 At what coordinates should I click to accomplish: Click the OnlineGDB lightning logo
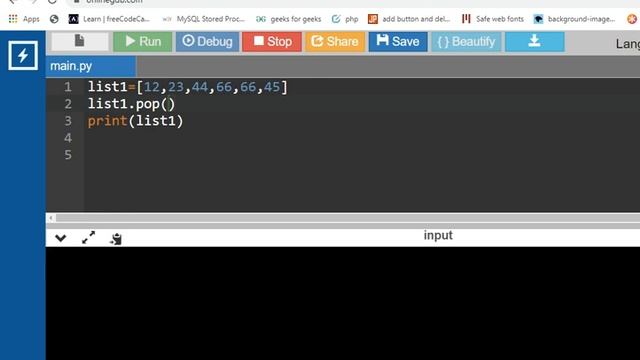[23, 55]
